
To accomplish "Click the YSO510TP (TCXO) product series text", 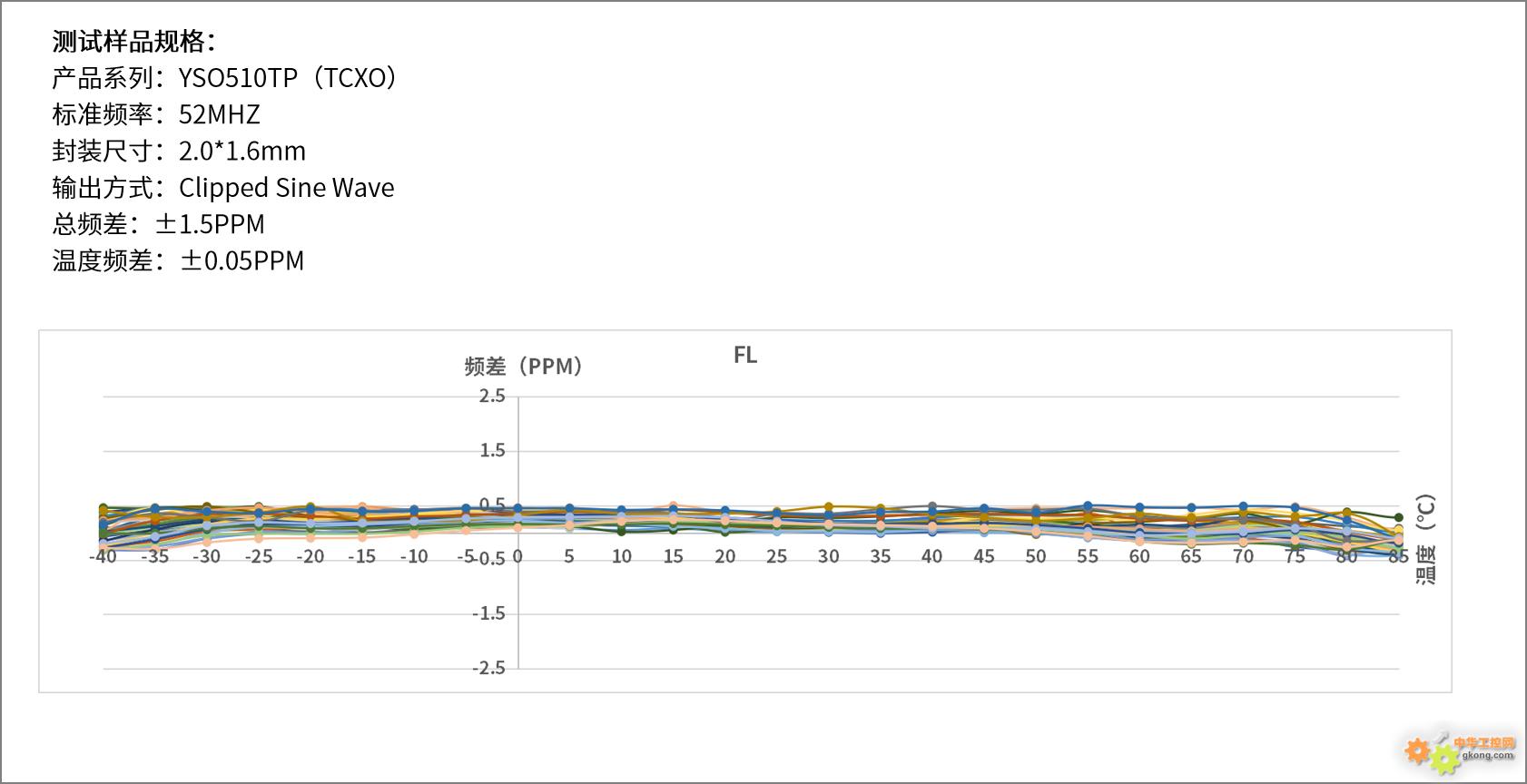I will pyautogui.click(x=288, y=78).
